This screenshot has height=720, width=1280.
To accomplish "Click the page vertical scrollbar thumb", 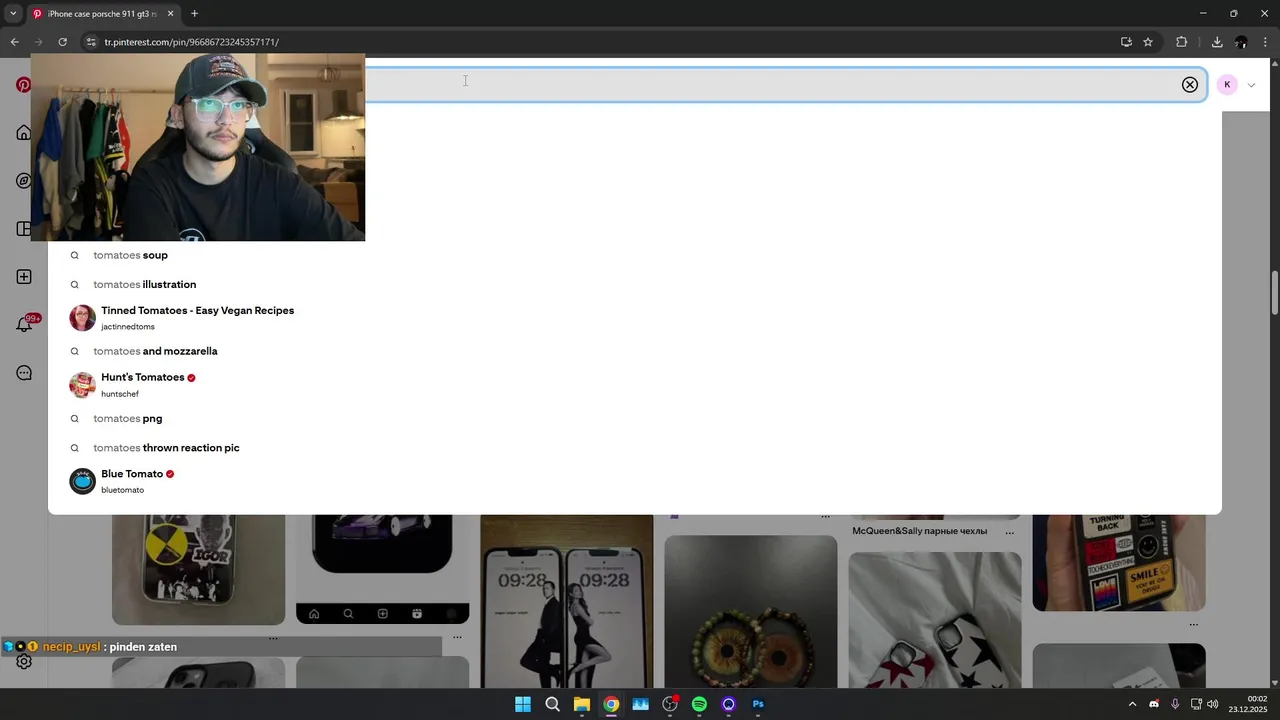I will 1274,292.
